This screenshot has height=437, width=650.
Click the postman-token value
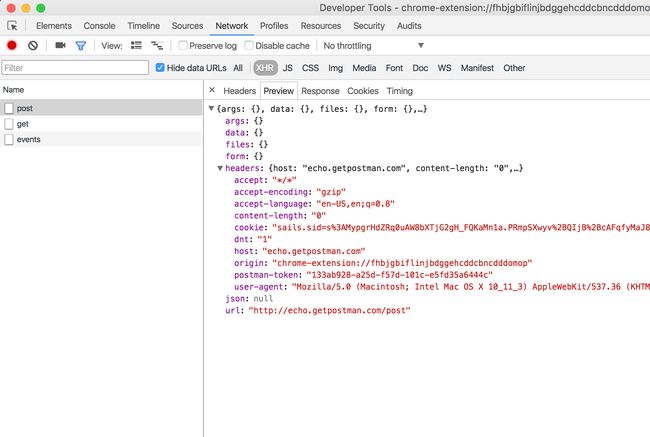[x=400, y=275]
